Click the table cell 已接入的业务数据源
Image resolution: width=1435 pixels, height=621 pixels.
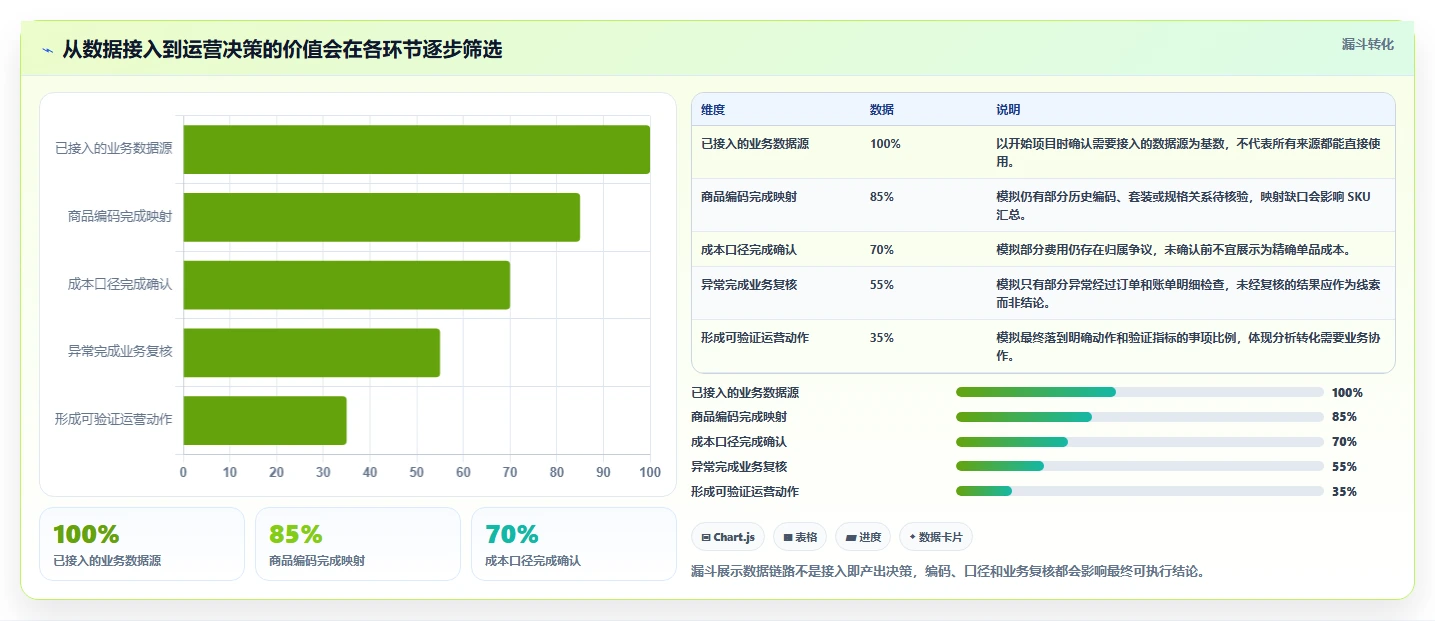[755, 144]
